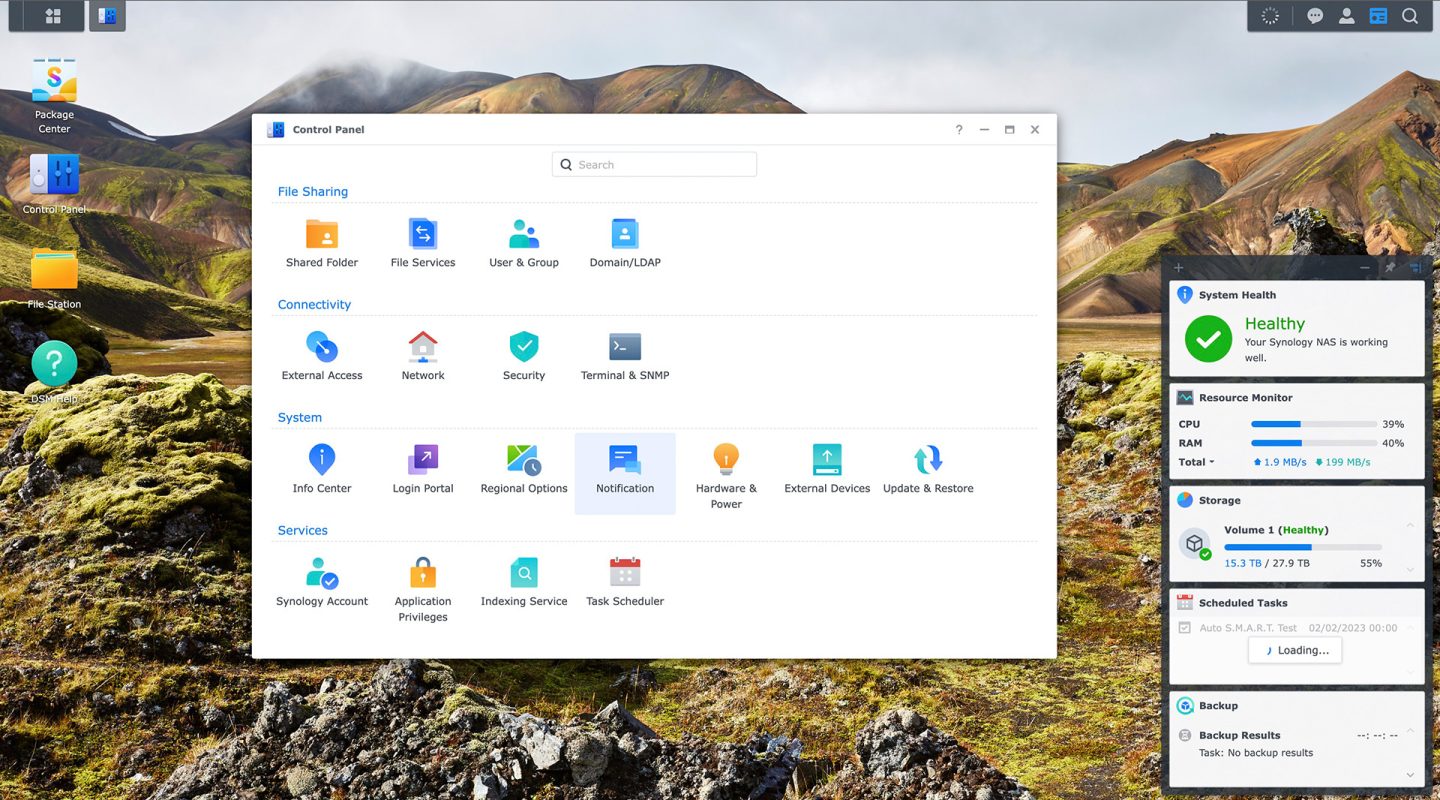This screenshot has height=800, width=1440.
Task: Click the Control Panel help question mark button
Action: pos(958,130)
